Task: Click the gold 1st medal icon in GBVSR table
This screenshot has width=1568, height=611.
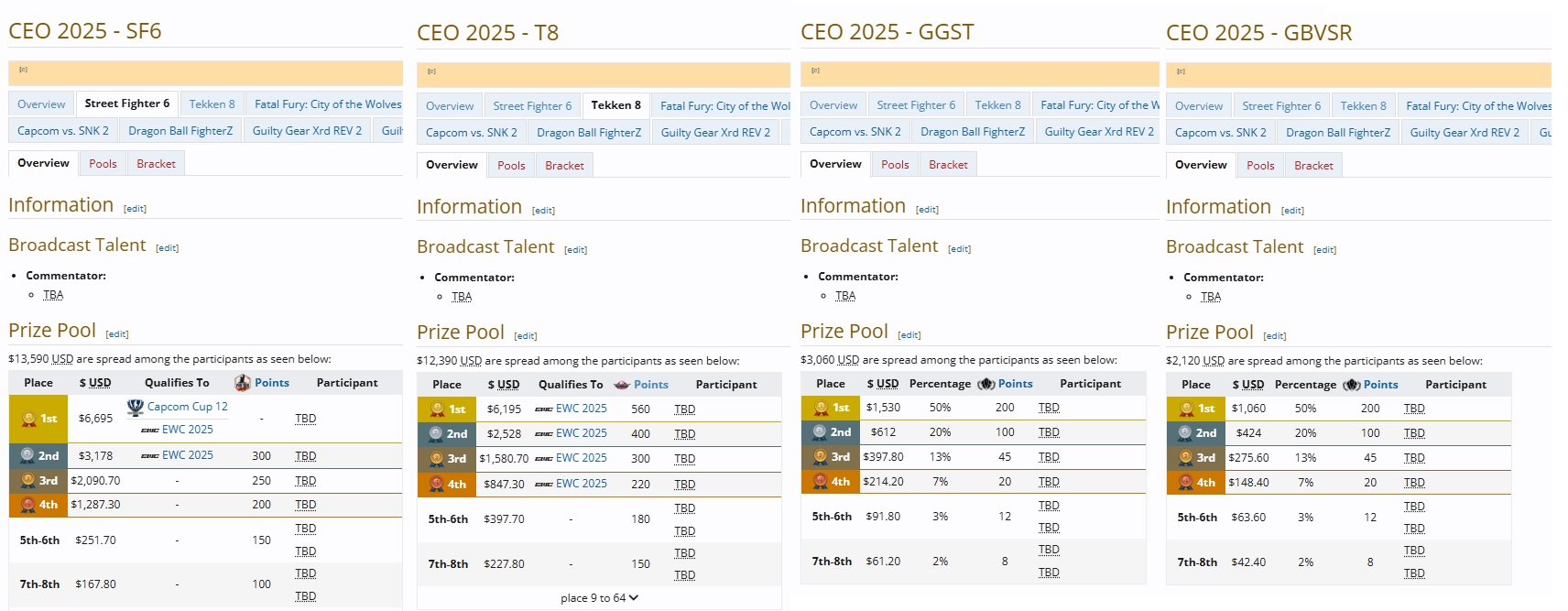Action: pos(1187,409)
